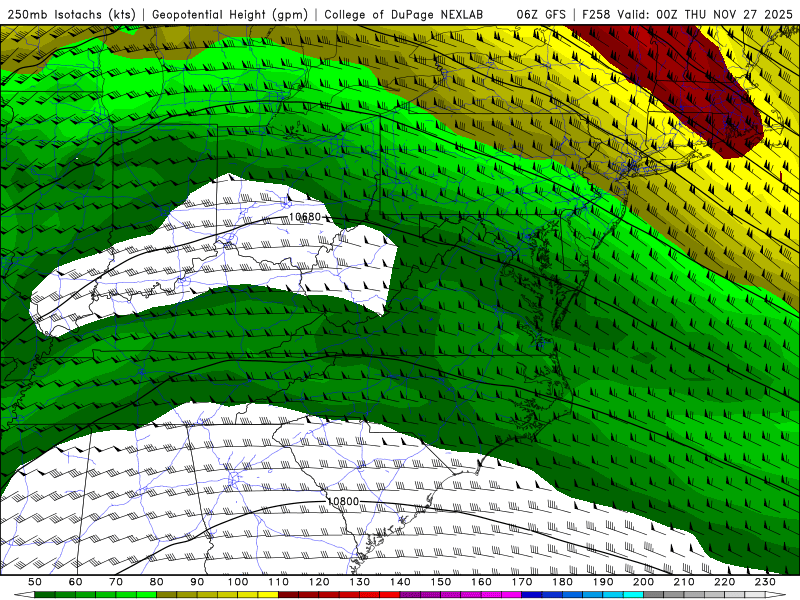Viewport: 800px width, 600px height.
Task: Click the 210 label on the color scale
Action: [x=684, y=582]
